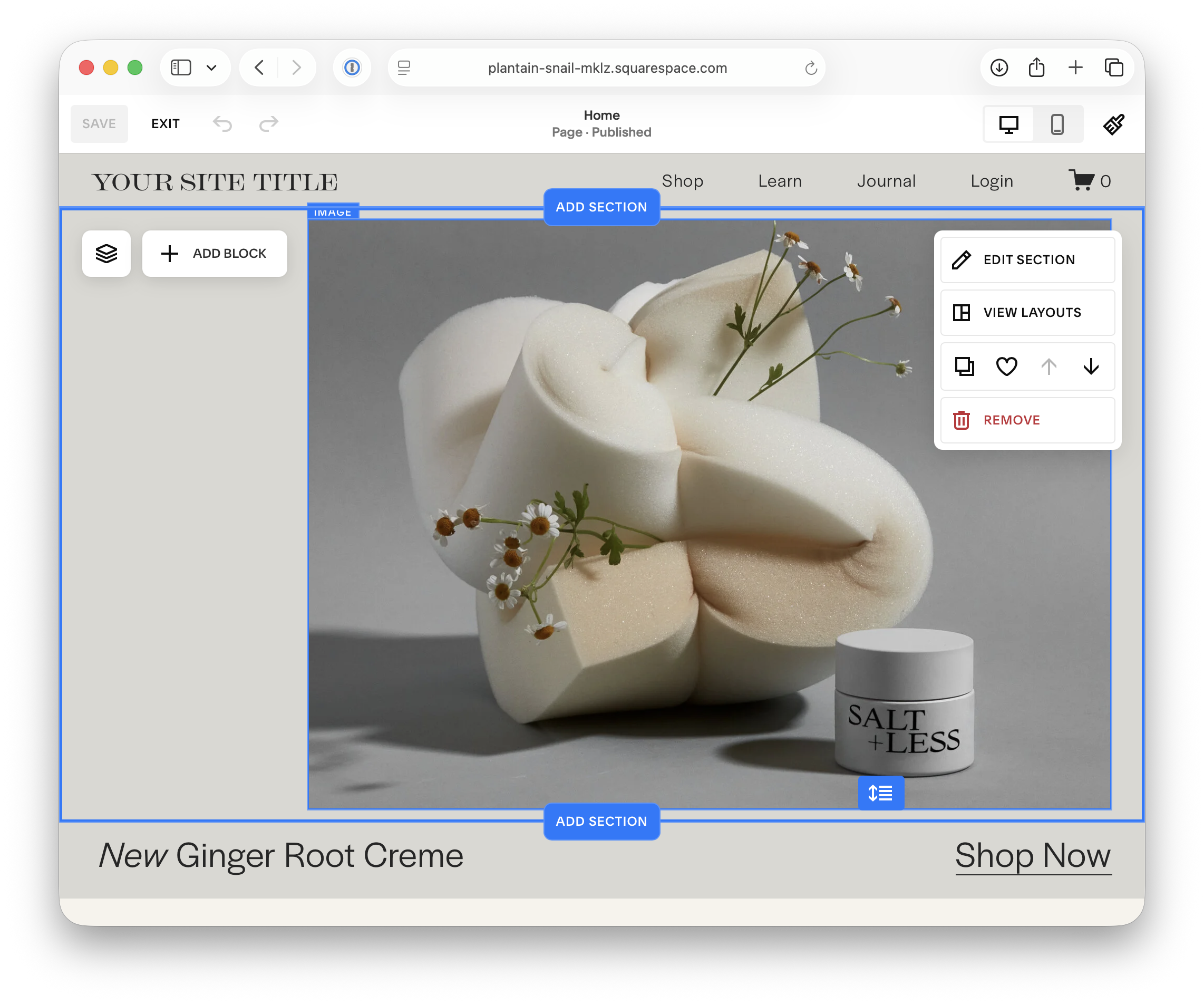Open the Safari downloads popup
This screenshot has height=1004, width=1204.
pyautogui.click(x=999, y=67)
